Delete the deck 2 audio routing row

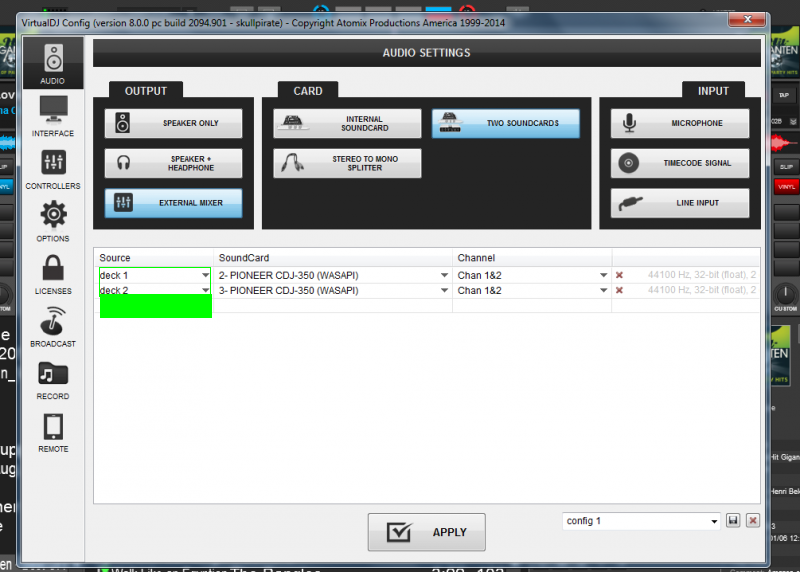619,290
